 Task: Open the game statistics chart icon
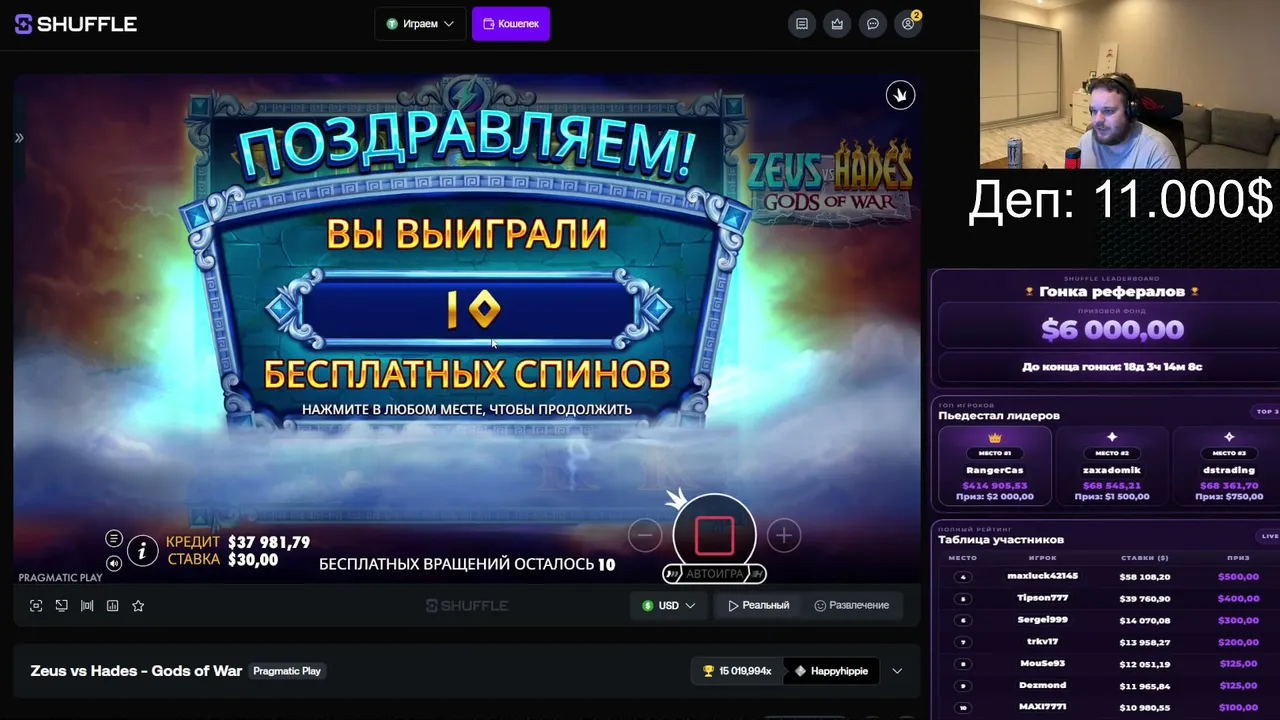113,605
